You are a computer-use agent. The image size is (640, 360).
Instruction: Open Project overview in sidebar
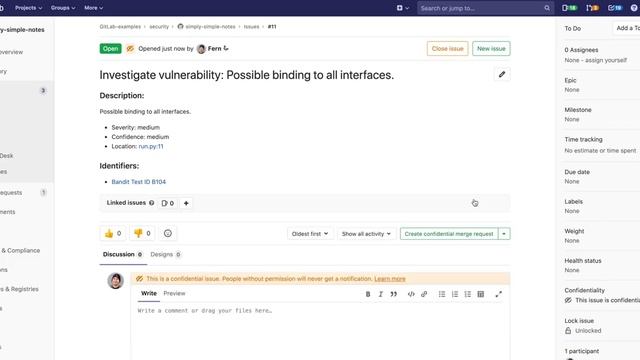coord(11,52)
